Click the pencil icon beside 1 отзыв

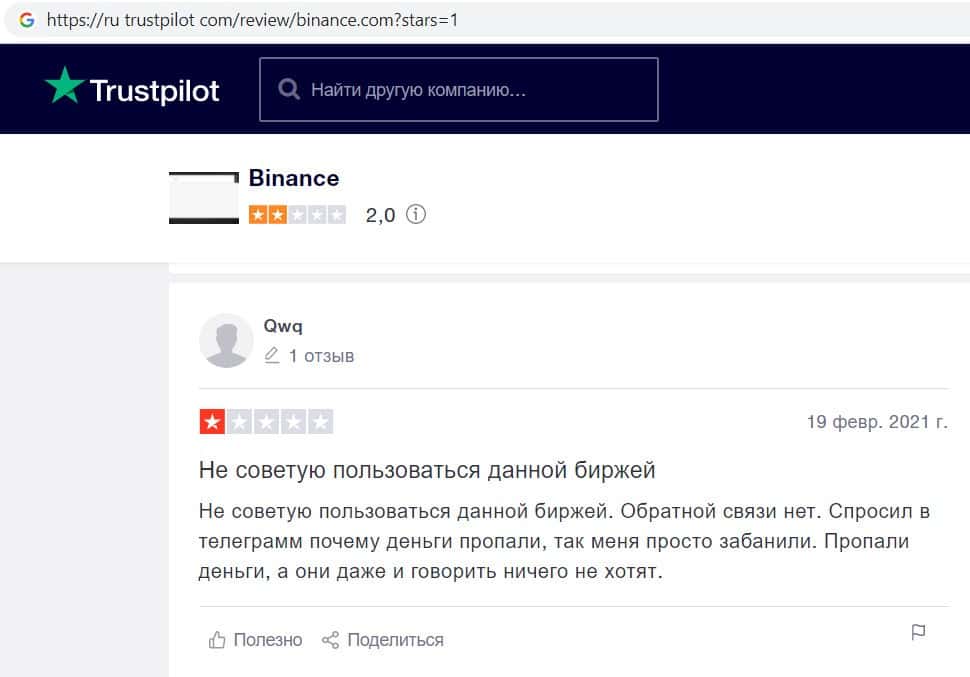pyautogui.click(x=272, y=356)
